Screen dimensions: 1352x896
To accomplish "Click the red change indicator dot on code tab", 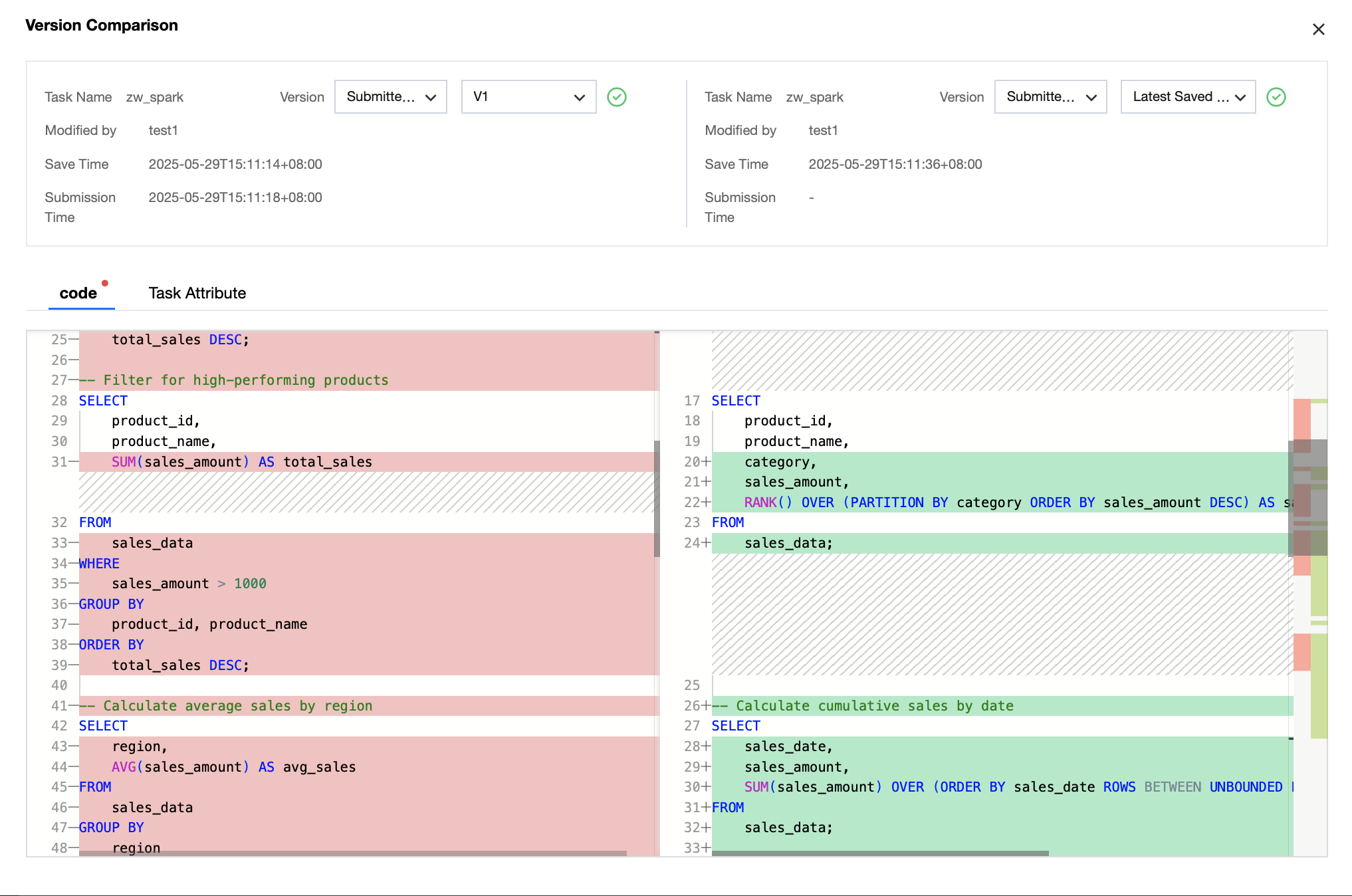I will [105, 283].
